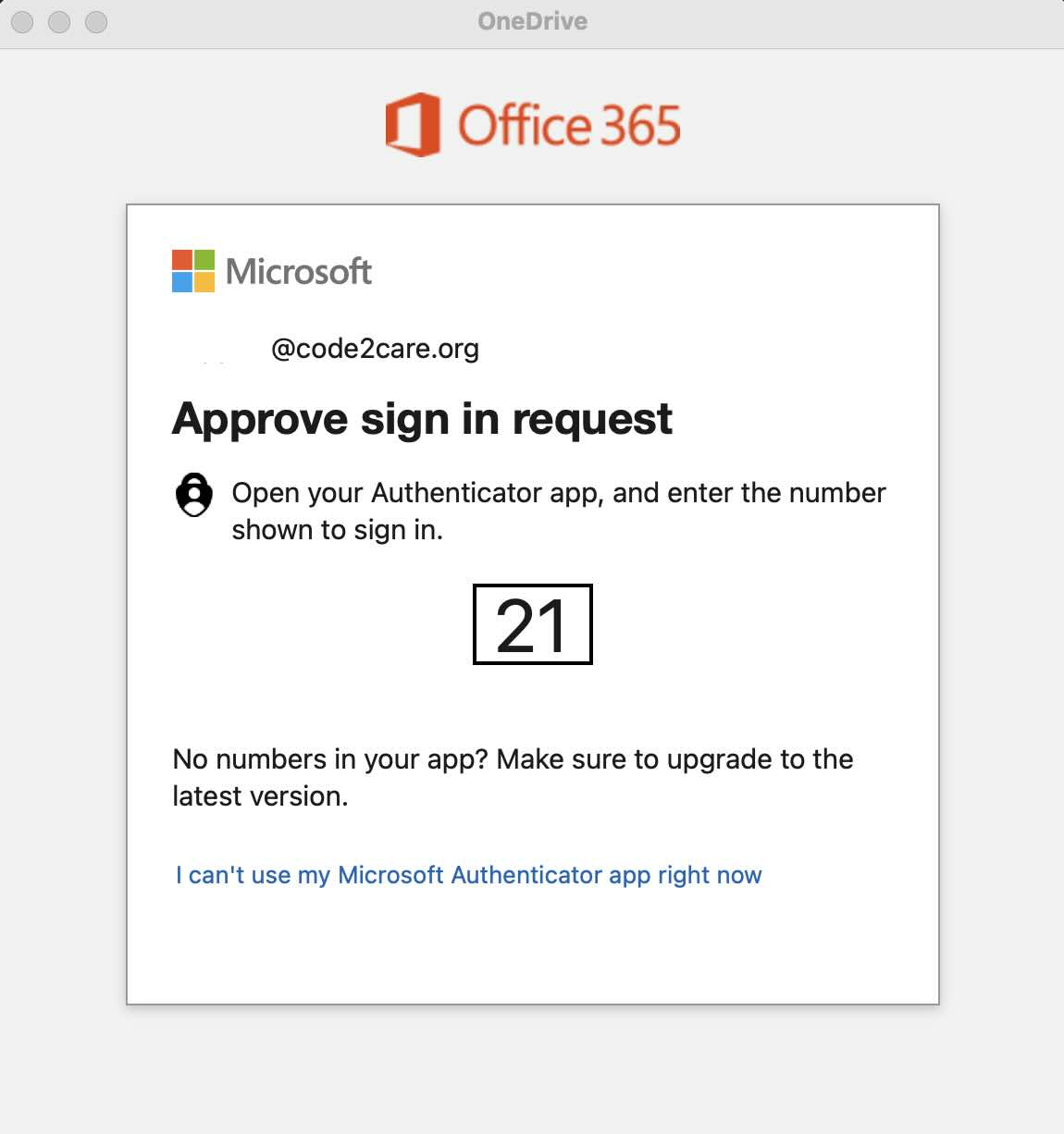Click the green square in Microsoft logo
The image size is (1064, 1134).
(x=204, y=260)
